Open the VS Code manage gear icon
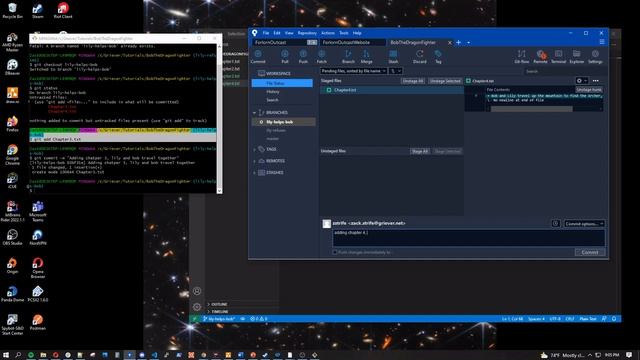Screen dimensions: 640x360 197,307
